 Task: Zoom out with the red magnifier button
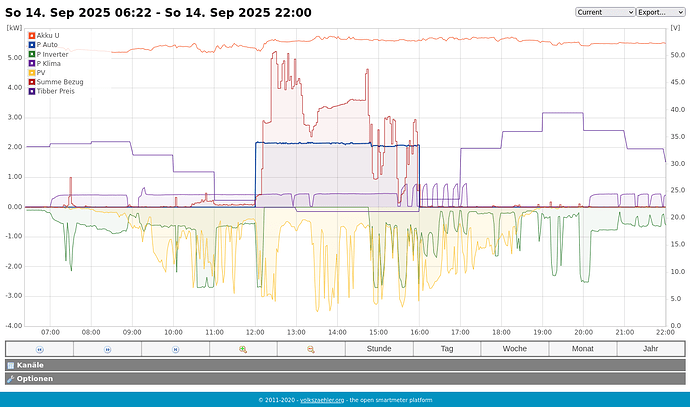(x=311, y=349)
